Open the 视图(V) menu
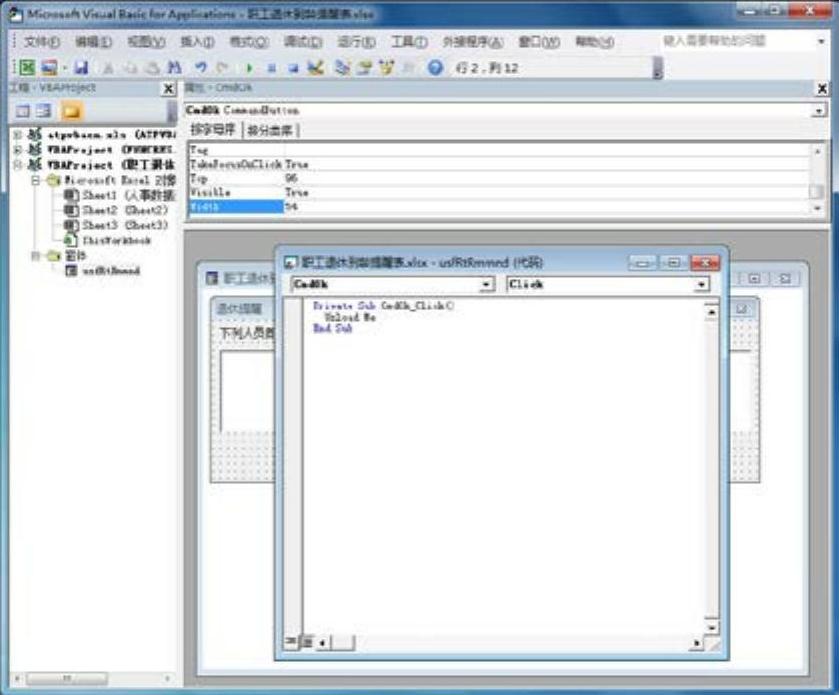The image size is (839, 695). [x=146, y=42]
